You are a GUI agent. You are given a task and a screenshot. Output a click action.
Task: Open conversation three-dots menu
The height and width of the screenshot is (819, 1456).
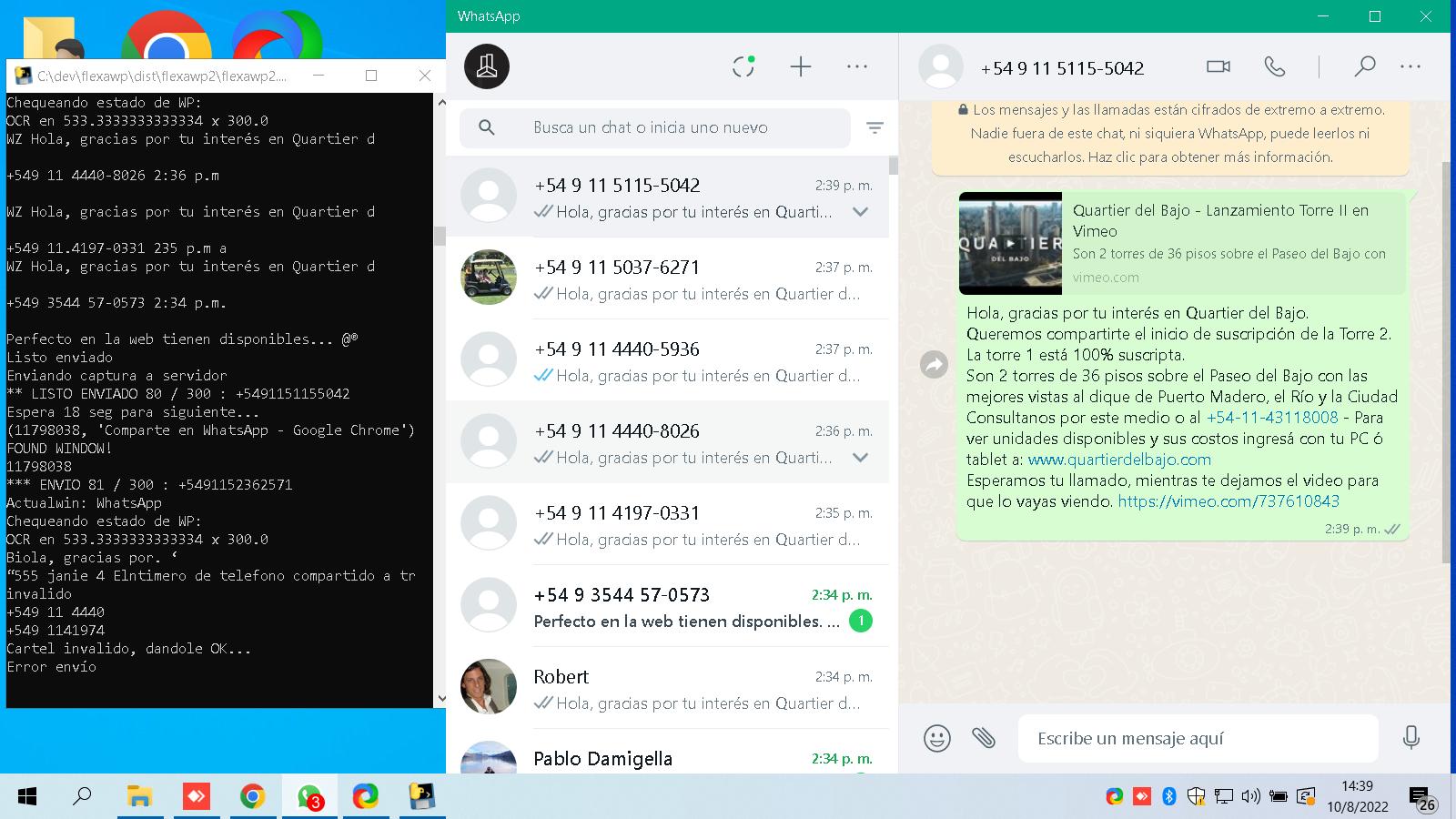pos(1410,66)
